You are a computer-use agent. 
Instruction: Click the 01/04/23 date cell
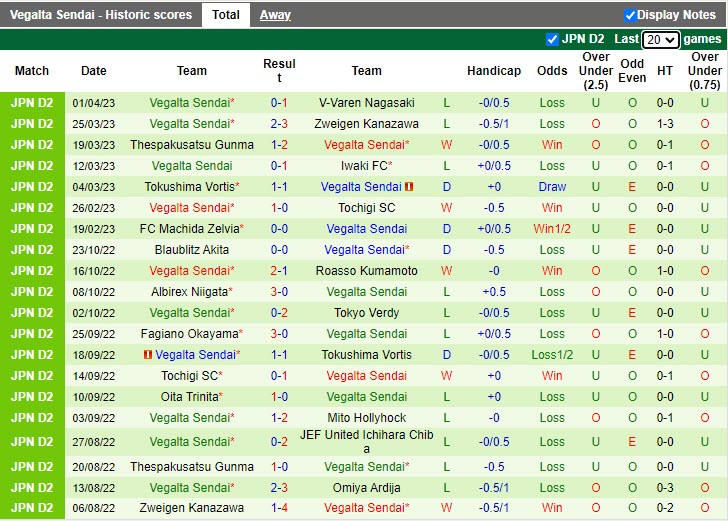[93, 103]
